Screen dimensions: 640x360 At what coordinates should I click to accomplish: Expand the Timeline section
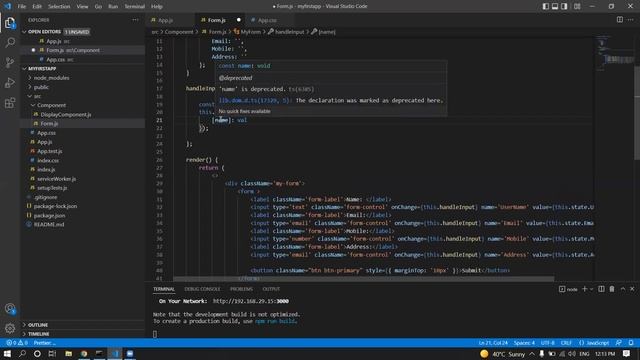click(x=38, y=334)
